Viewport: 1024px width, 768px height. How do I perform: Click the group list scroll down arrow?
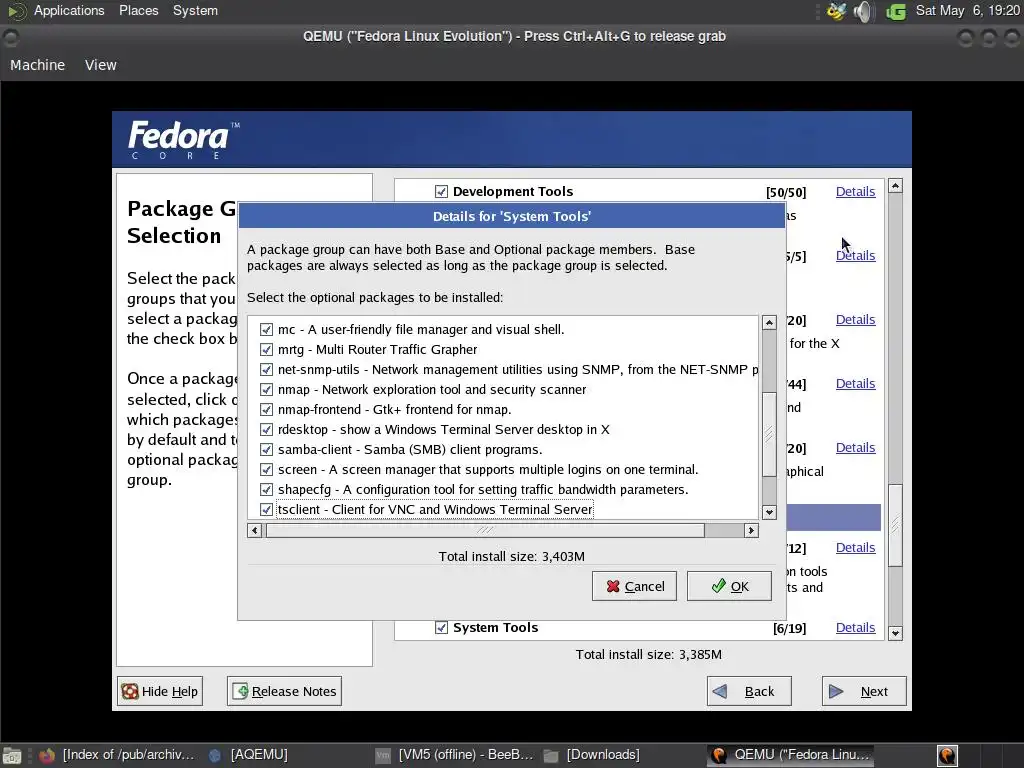[895, 633]
